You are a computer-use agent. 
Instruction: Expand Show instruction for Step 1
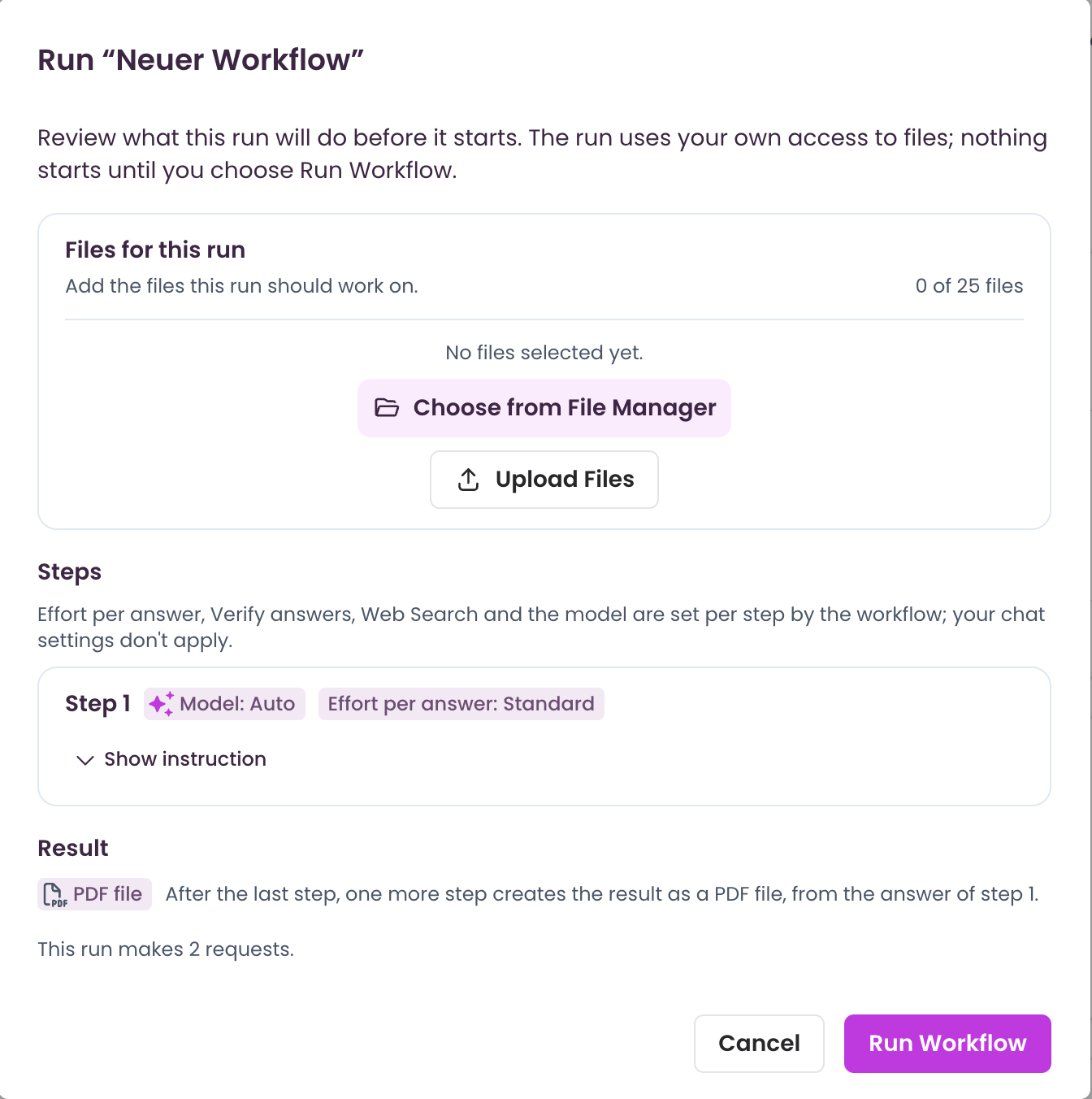172,759
